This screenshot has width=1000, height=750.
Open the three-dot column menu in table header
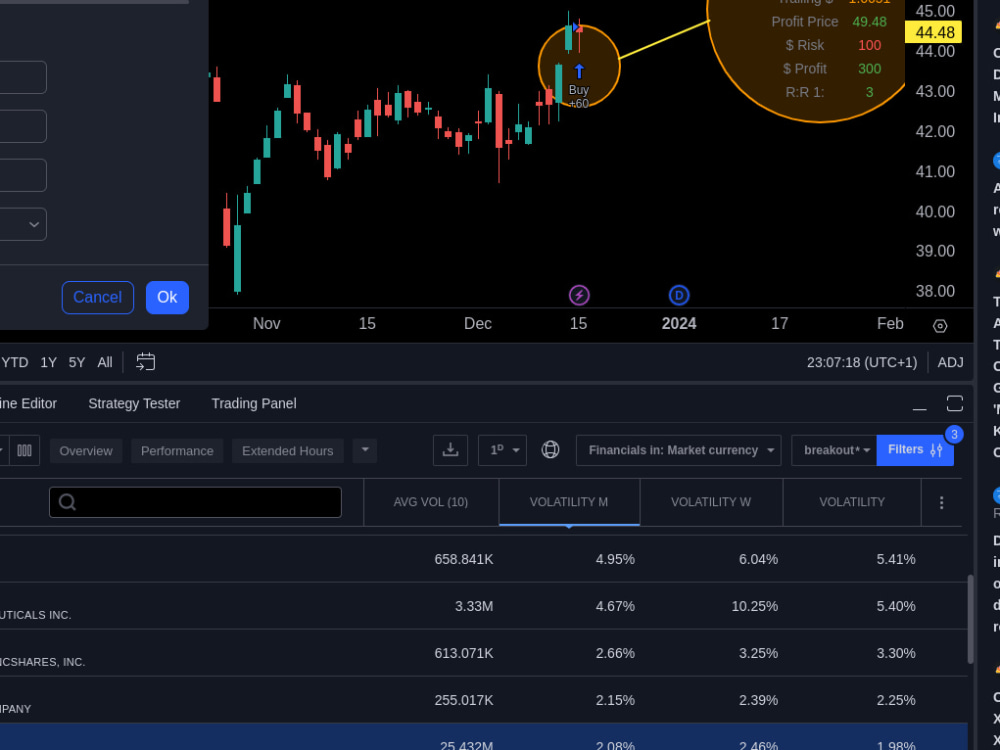click(941, 503)
